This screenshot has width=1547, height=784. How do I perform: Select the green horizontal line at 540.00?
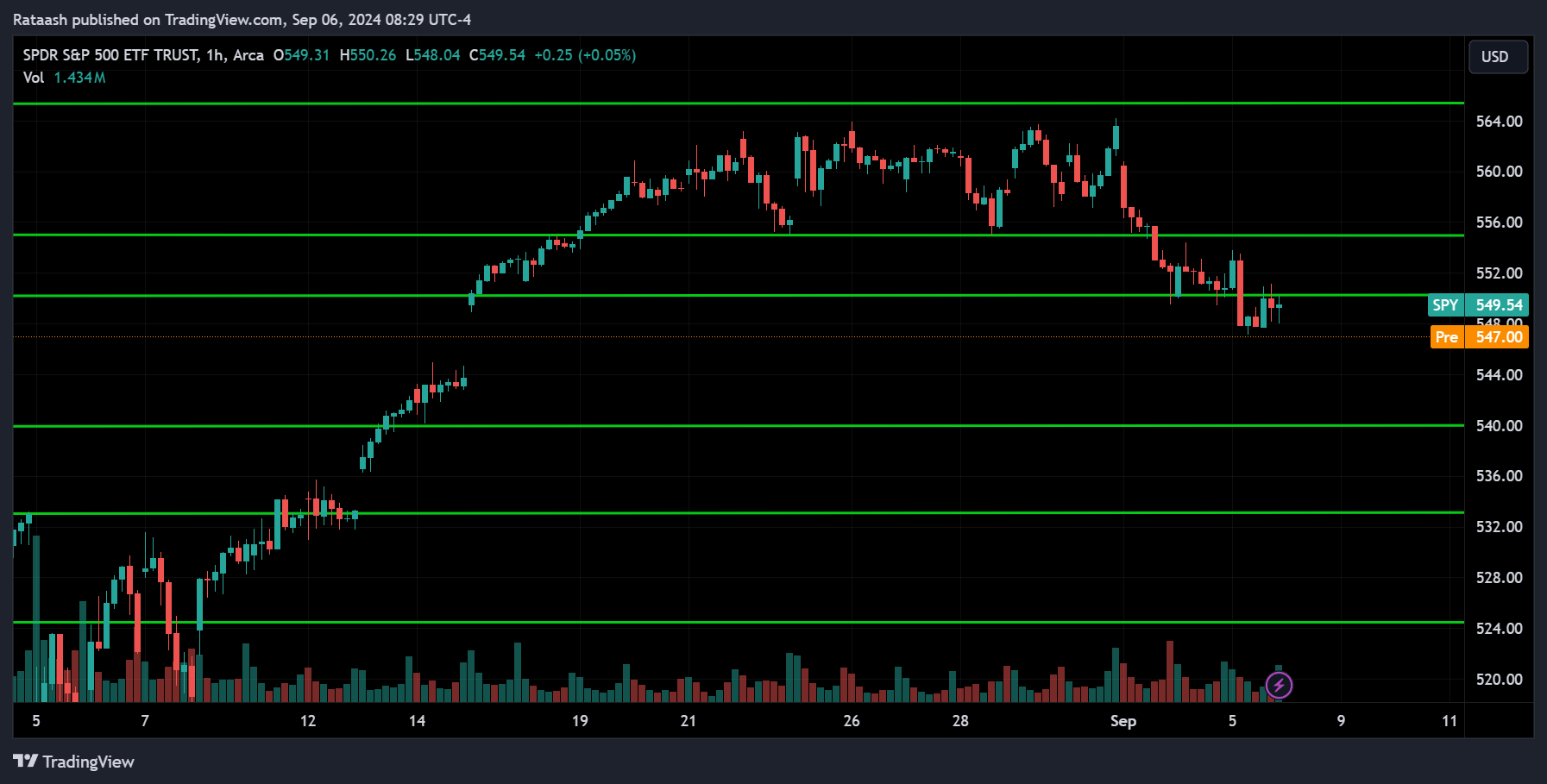pyautogui.click(x=739, y=426)
